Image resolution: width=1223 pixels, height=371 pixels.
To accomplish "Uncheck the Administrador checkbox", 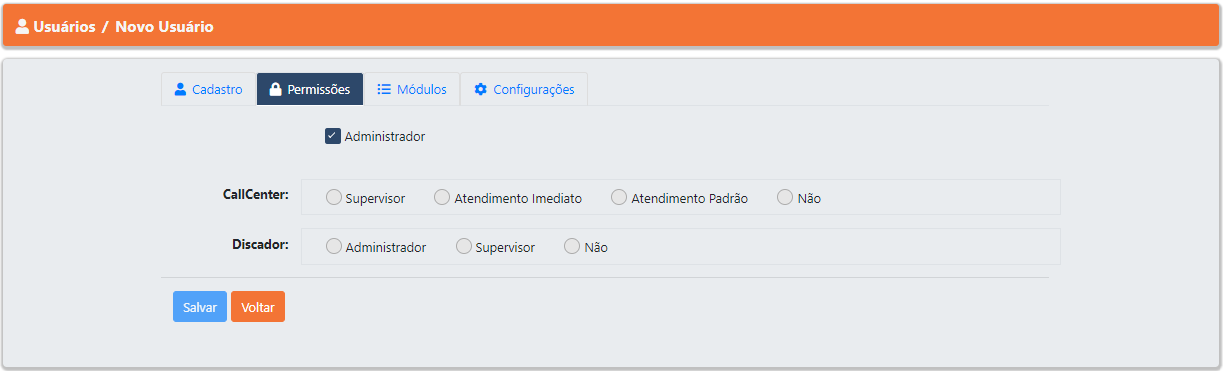I will (x=333, y=136).
